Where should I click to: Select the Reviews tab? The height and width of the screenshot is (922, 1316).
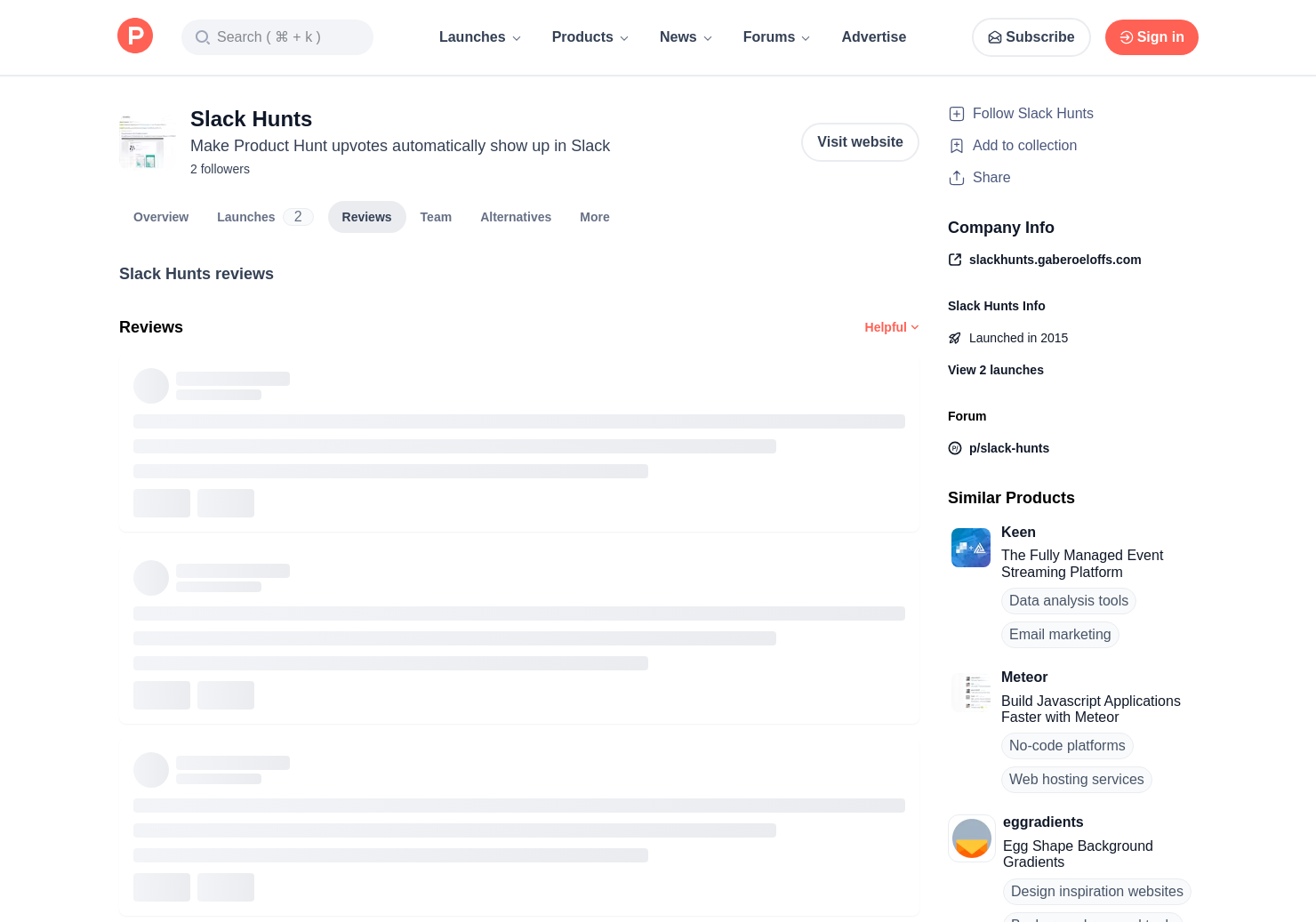click(366, 217)
